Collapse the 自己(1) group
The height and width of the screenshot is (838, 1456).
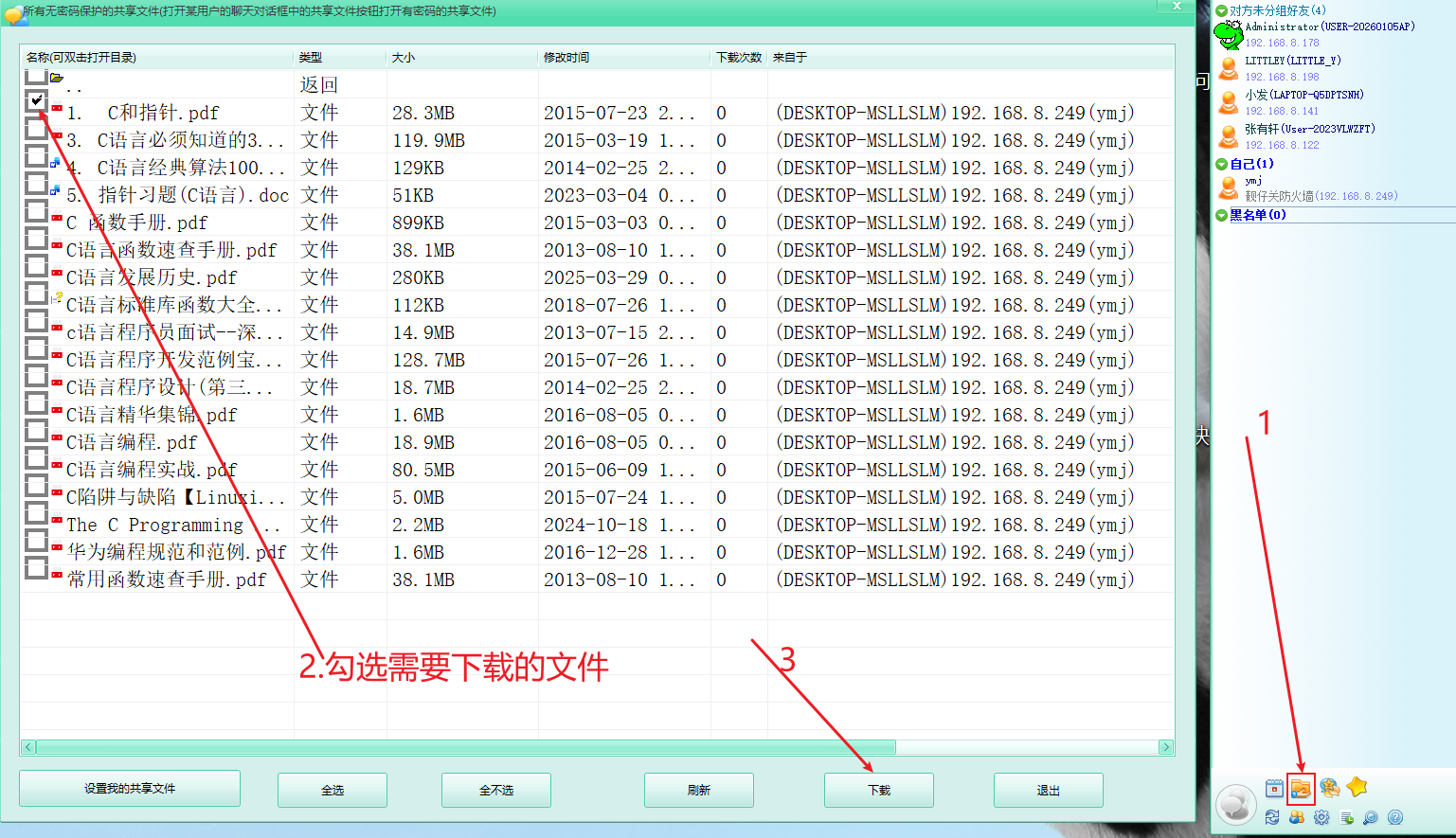[1222, 164]
